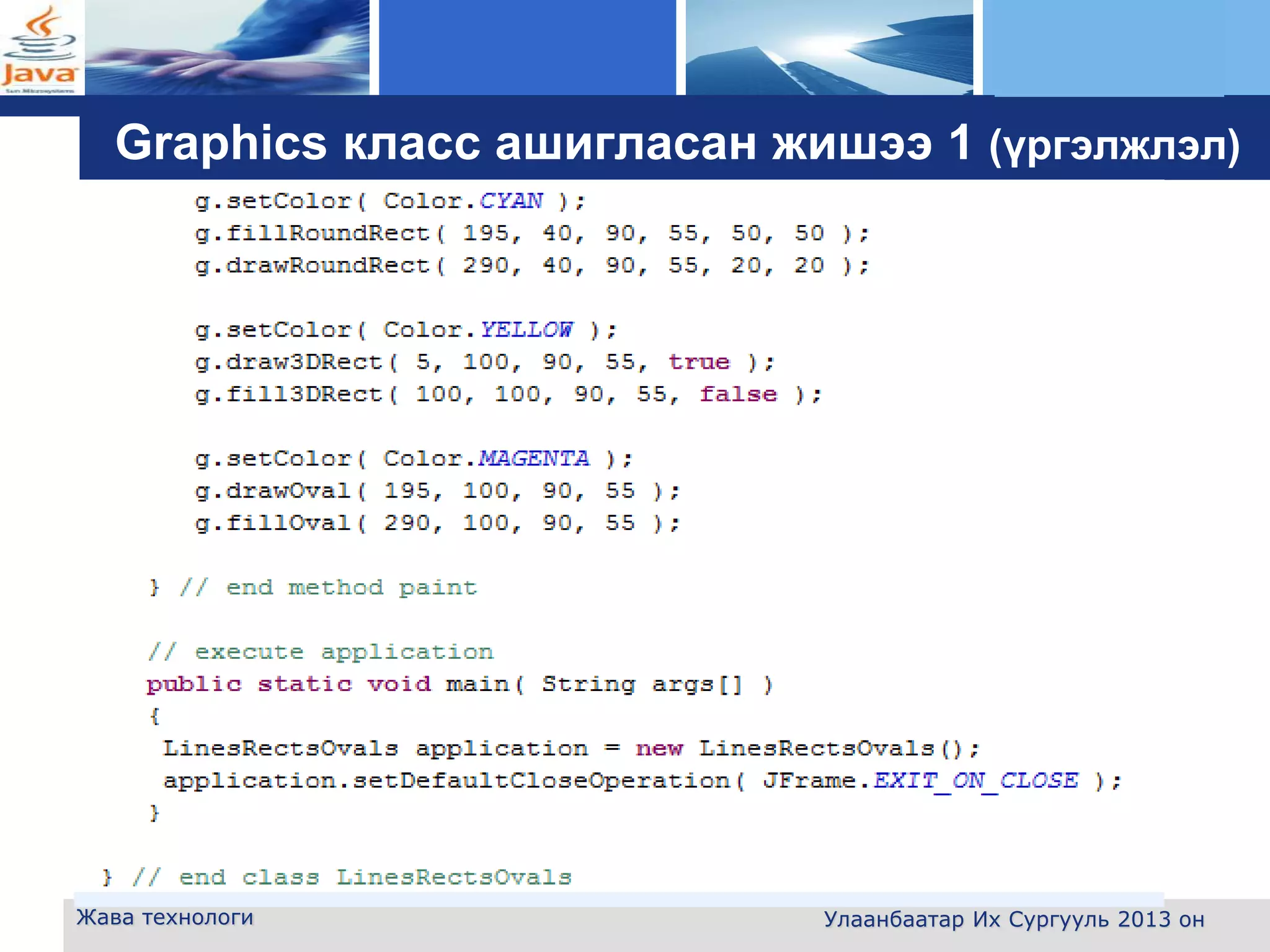Click the solid blue header block
The width and height of the screenshot is (1270, 952).
pyautogui.click(x=527, y=47)
